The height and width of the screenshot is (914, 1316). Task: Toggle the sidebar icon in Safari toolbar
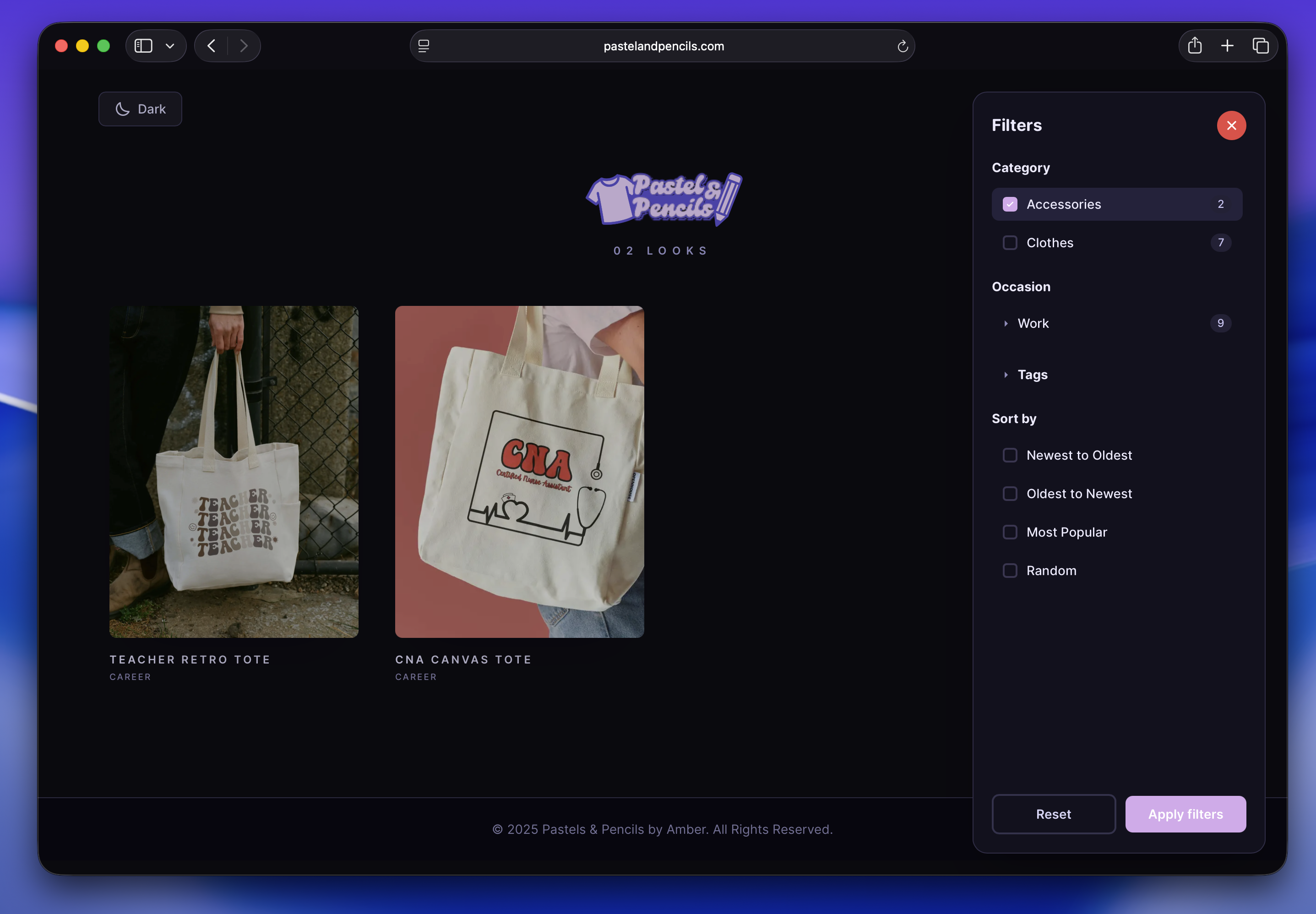tap(143, 46)
